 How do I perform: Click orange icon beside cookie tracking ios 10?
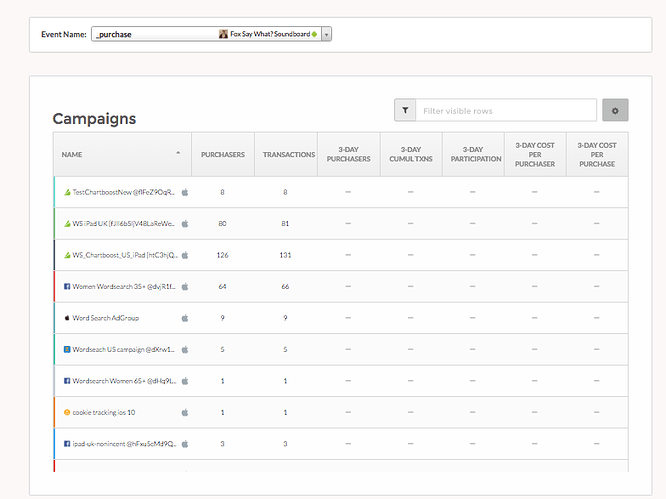click(x=67, y=412)
